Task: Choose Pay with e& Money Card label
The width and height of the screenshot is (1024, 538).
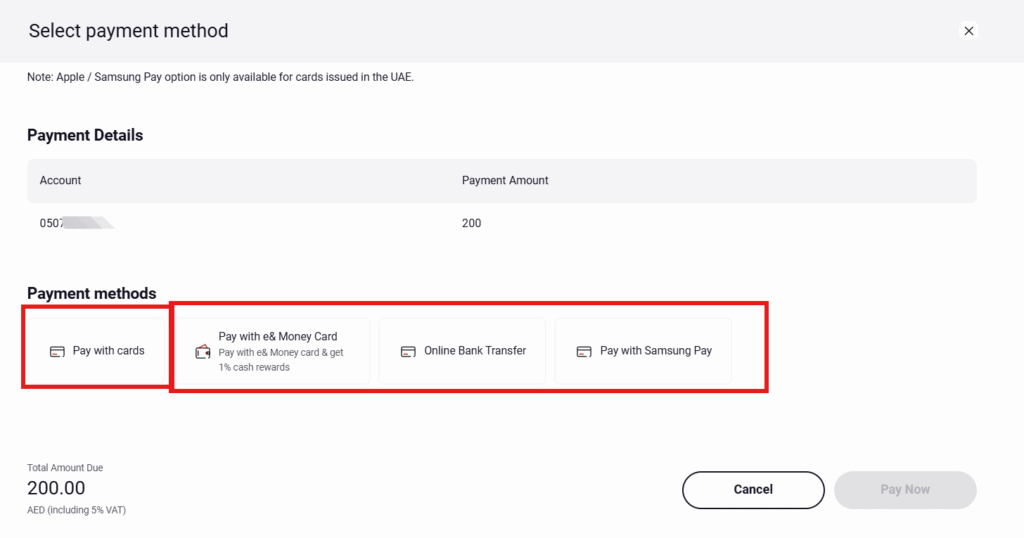Action: click(x=278, y=336)
